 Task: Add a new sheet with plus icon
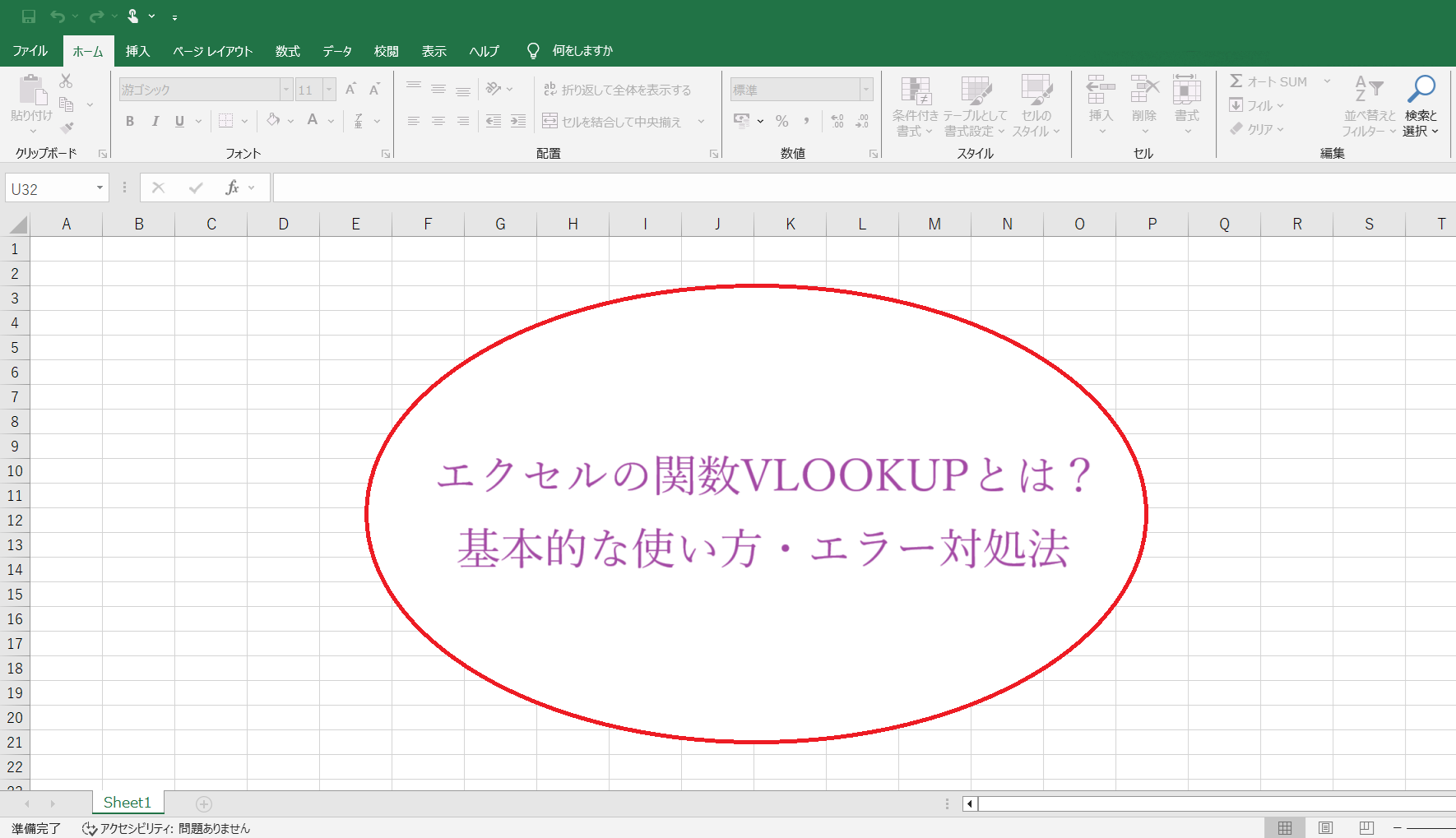tap(204, 803)
